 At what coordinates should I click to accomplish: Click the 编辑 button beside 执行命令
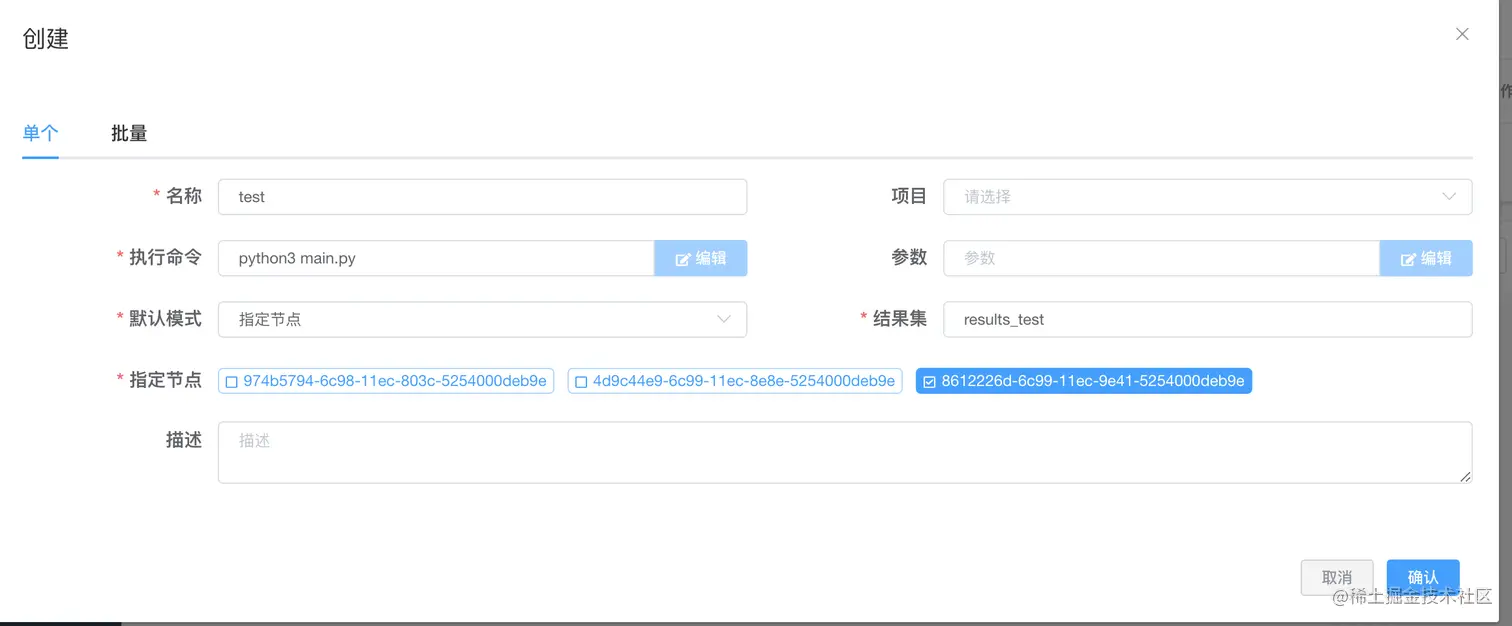(701, 258)
